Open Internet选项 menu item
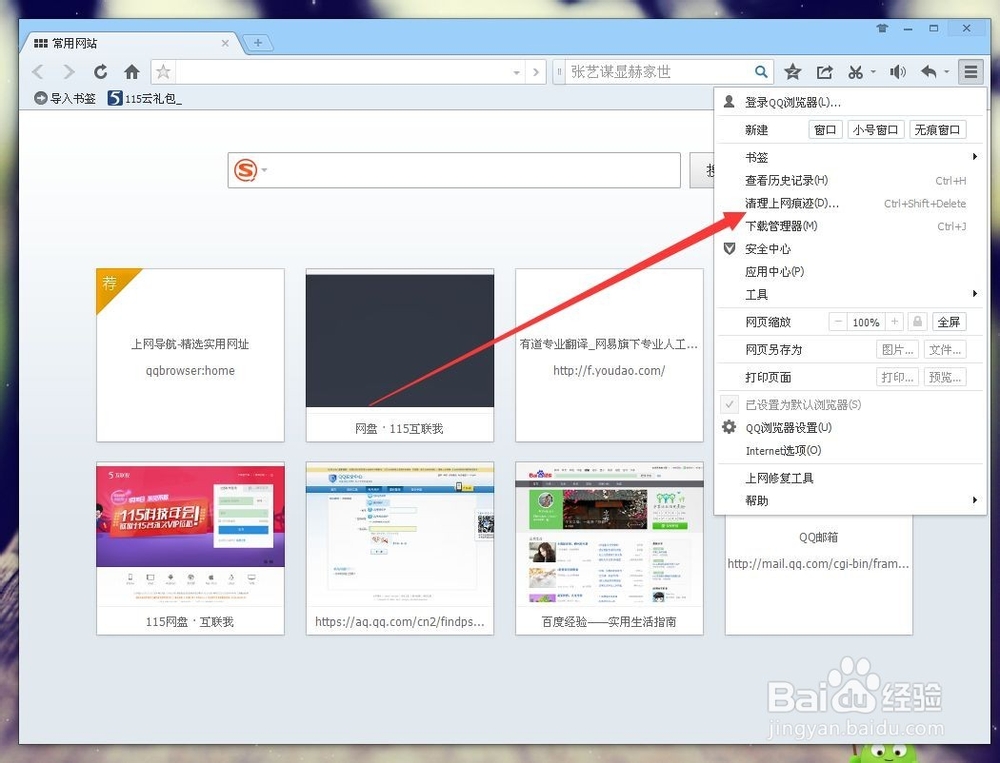 [x=851, y=450]
